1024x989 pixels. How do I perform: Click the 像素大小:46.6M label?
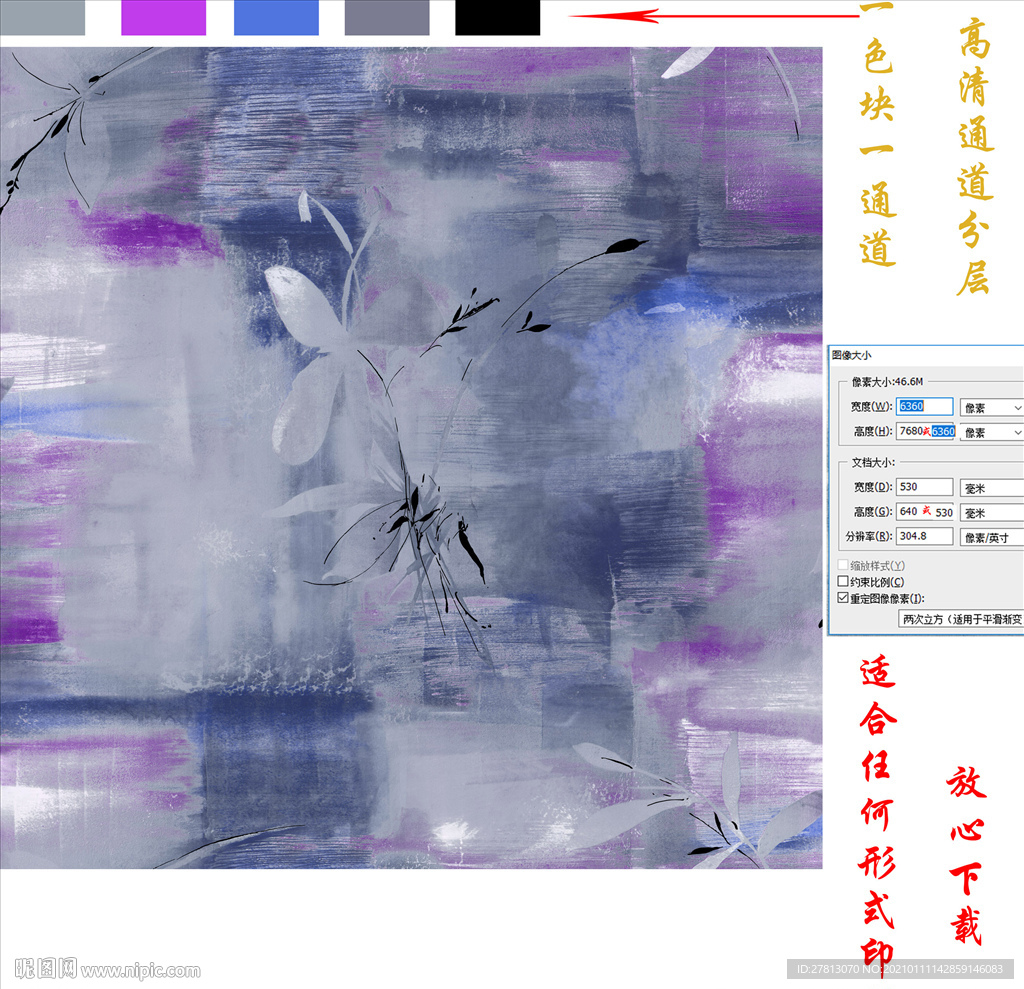[x=887, y=381]
